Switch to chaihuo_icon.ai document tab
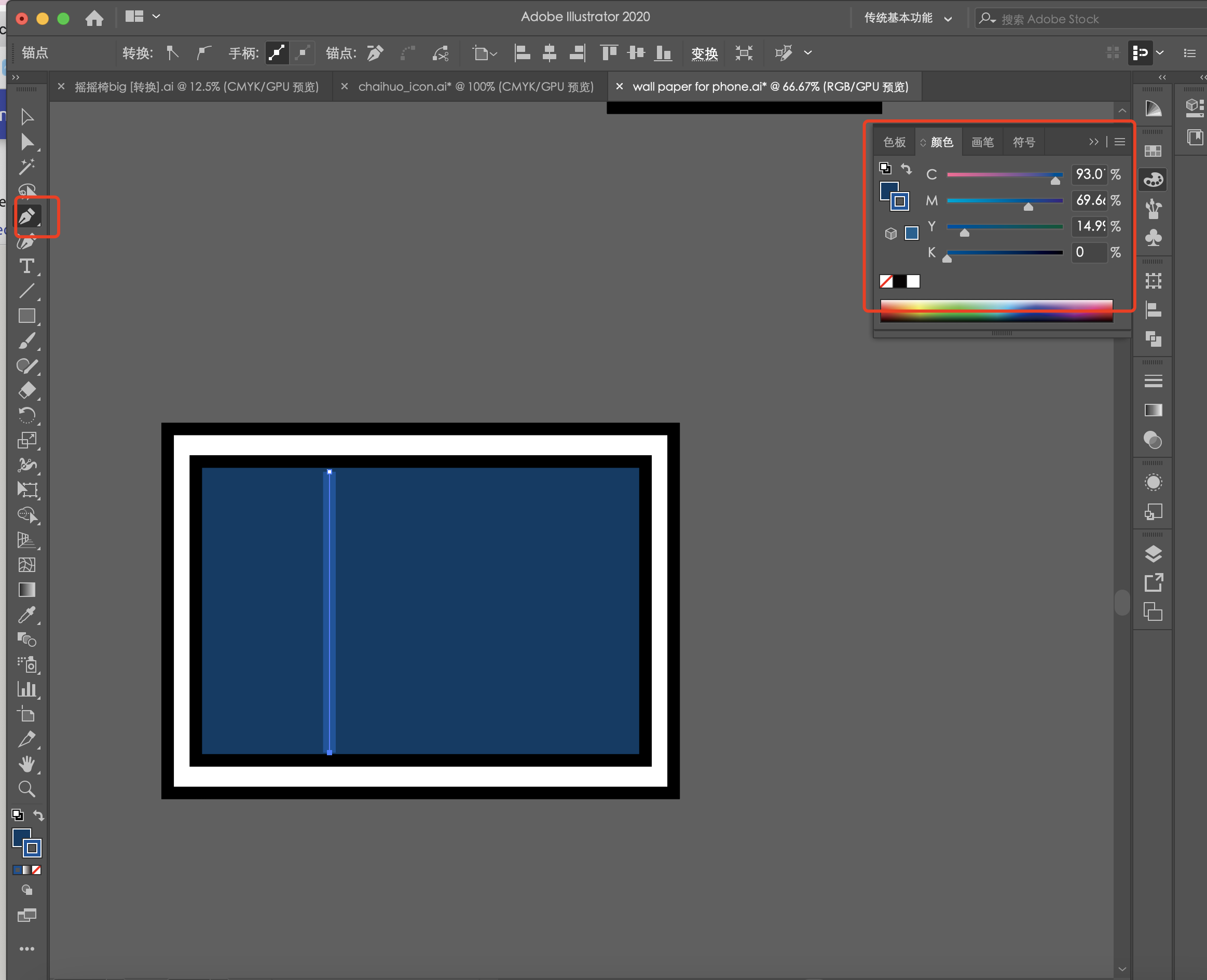Viewport: 1207px width, 980px height. click(476, 87)
